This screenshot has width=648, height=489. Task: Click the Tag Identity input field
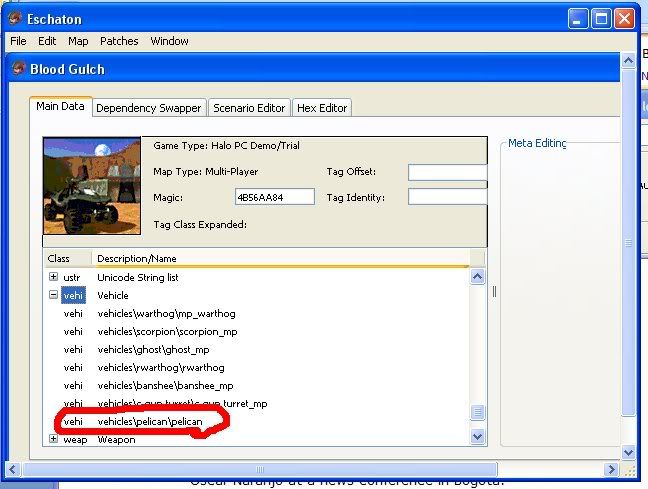pyautogui.click(x=448, y=197)
